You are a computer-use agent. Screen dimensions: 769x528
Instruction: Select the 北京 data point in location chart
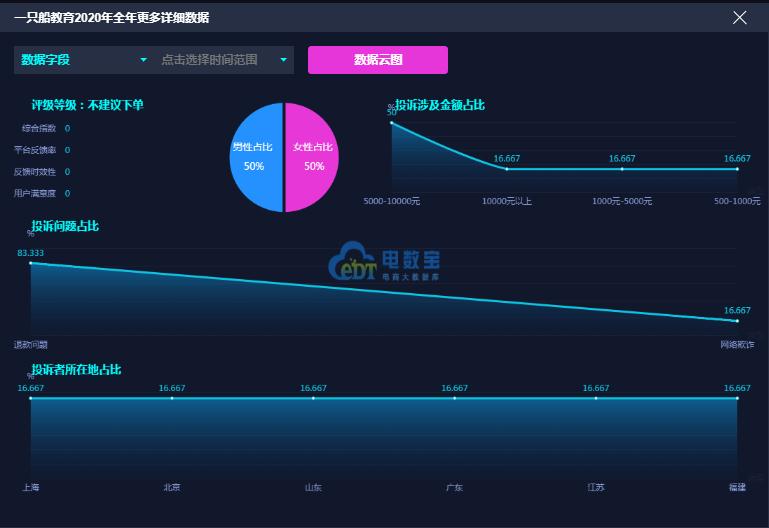[x=172, y=398]
